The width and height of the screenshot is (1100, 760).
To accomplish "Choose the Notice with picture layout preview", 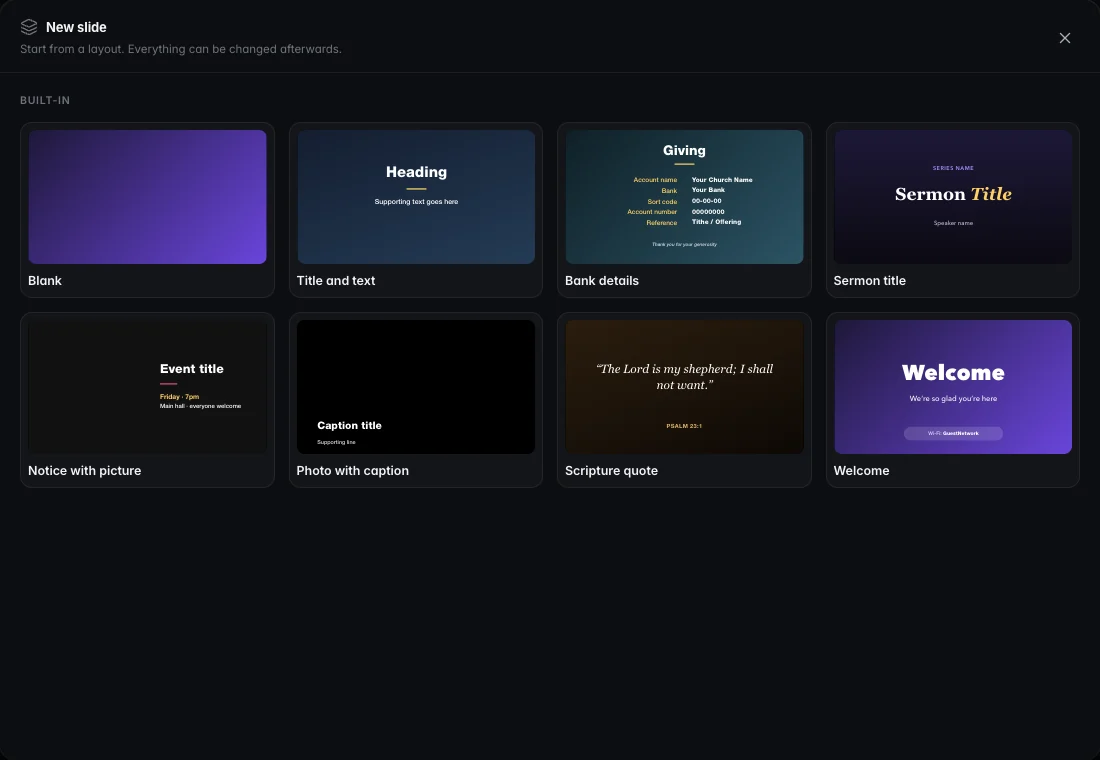I will point(147,387).
